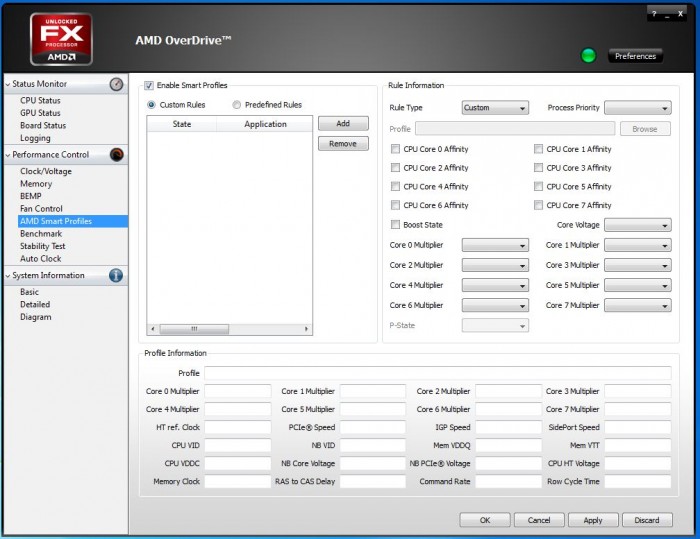
Task: Enable the Boost State checkbox
Action: [x=395, y=225]
